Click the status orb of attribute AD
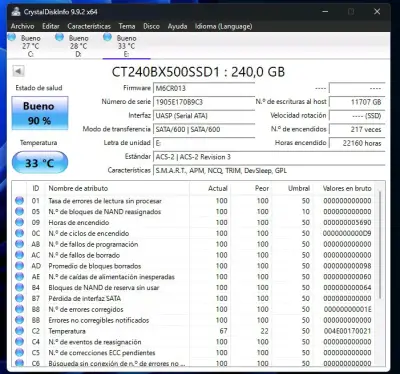The image size is (400, 374). click(x=19, y=266)
